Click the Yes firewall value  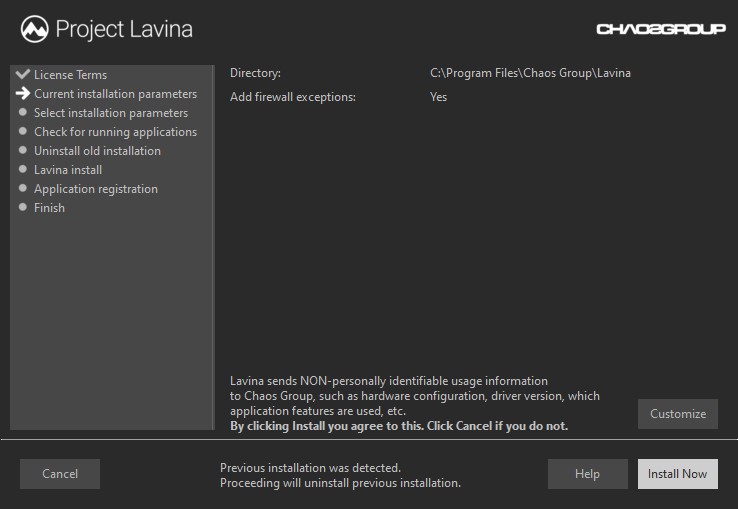pyautogui.click(x=438, y=97)
